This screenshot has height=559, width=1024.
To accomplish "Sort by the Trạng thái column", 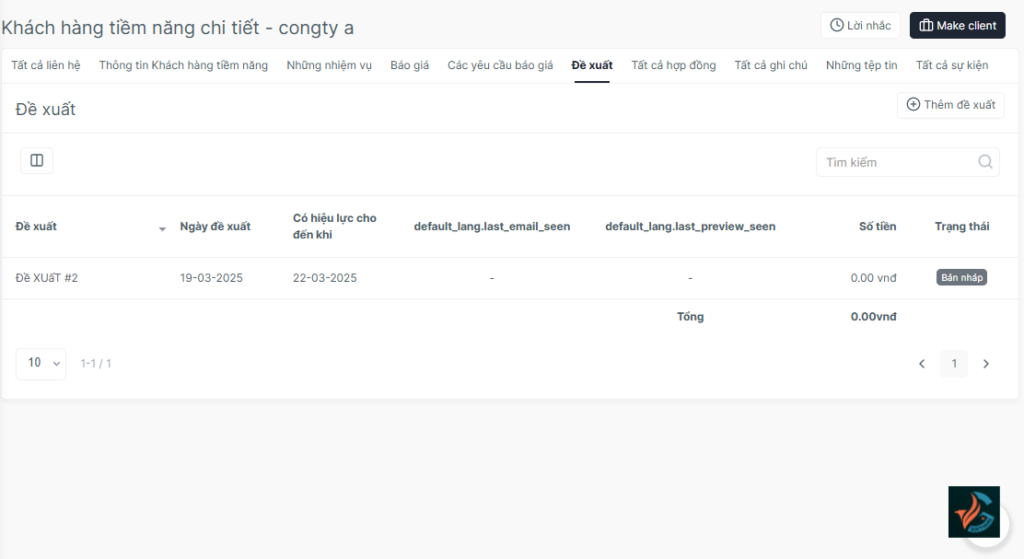I will coord(962,227).
